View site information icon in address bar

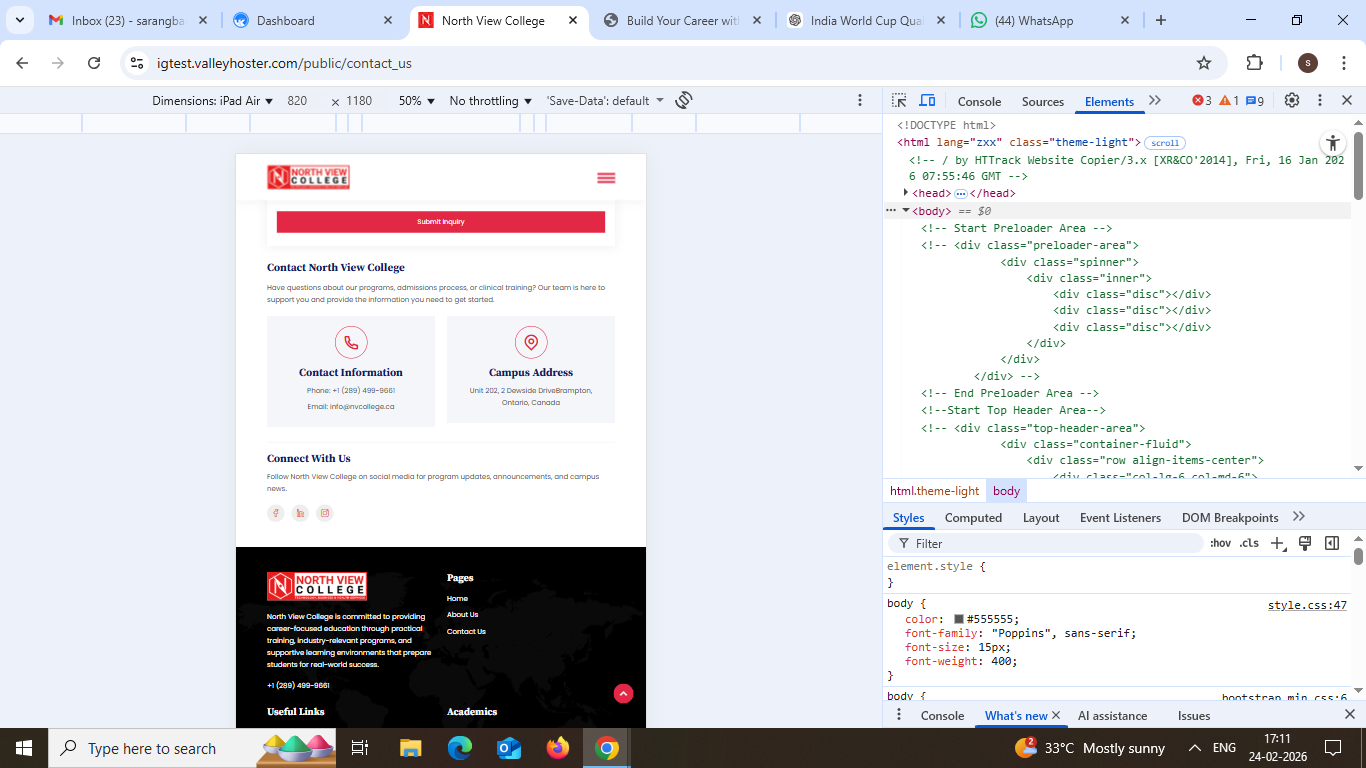point(138,63)
